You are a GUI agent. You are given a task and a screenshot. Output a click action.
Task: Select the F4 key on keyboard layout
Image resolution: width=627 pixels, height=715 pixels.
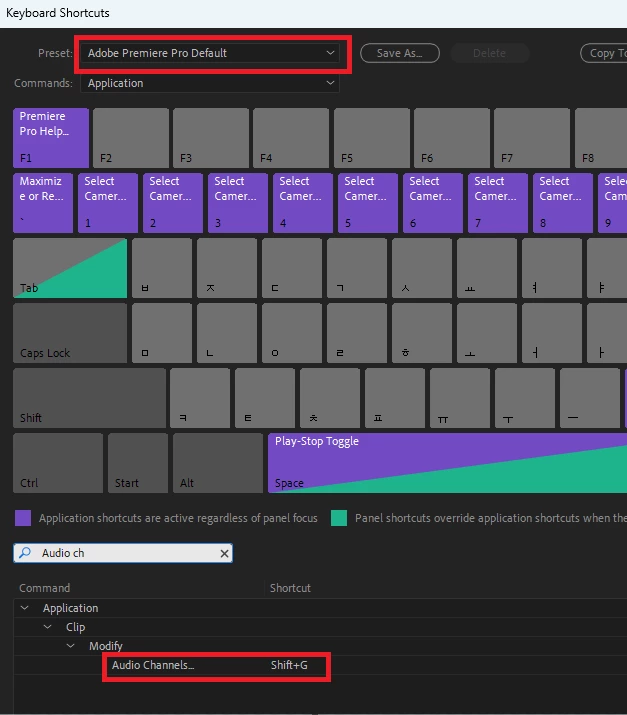[291, 138]
